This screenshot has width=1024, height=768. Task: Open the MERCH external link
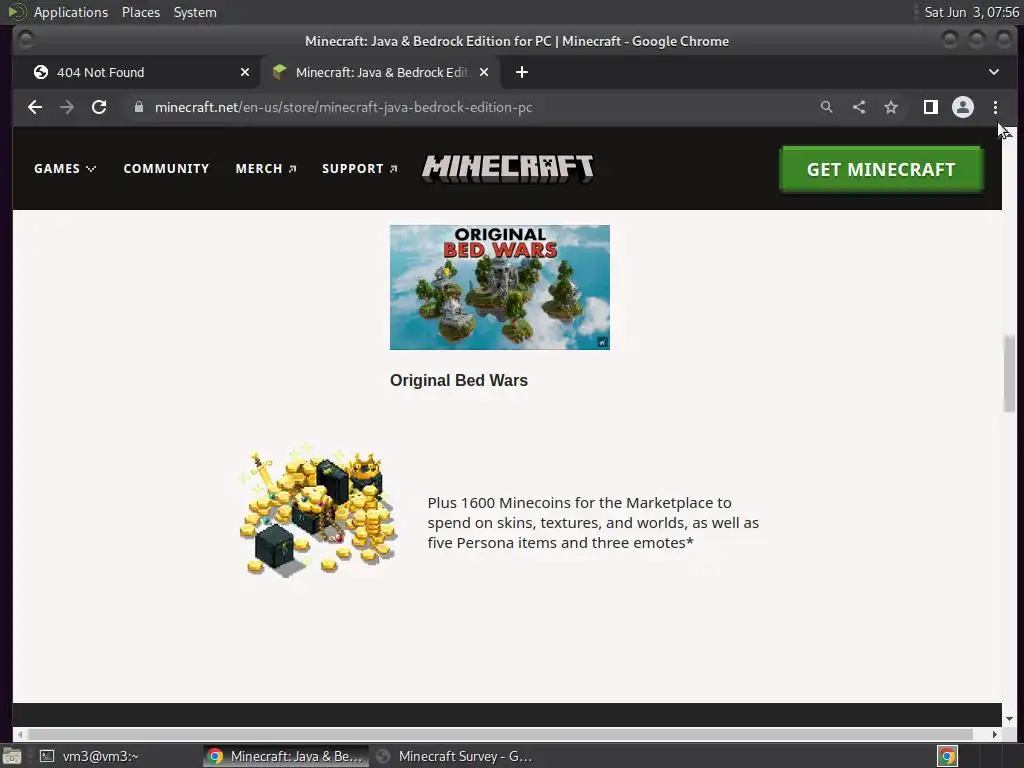(266, 168)
